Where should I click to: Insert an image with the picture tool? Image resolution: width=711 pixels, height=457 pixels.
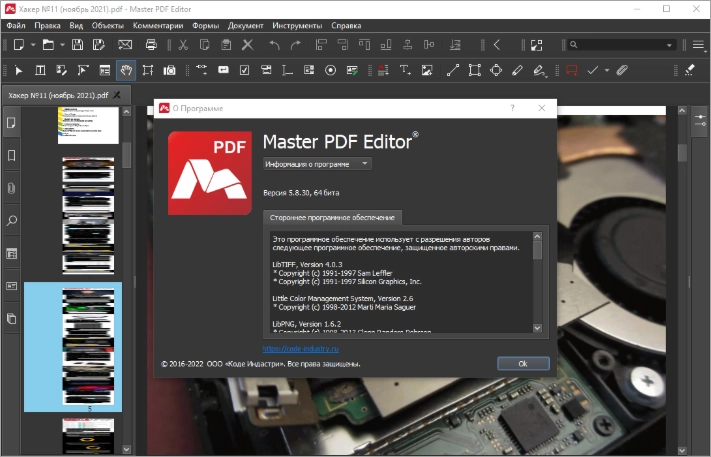(427, 71)
